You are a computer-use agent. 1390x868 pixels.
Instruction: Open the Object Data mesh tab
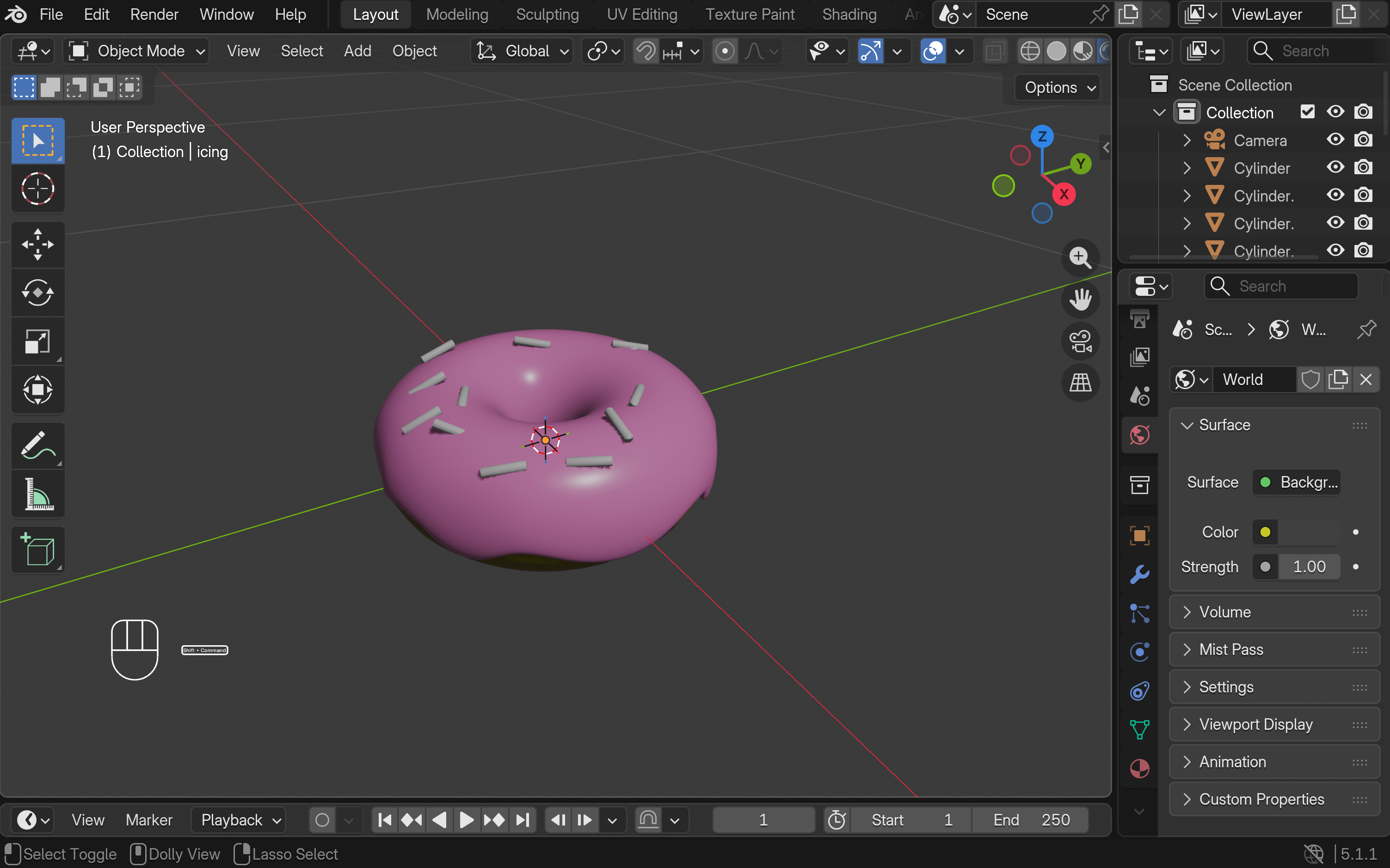click(x=1139, y=730)
